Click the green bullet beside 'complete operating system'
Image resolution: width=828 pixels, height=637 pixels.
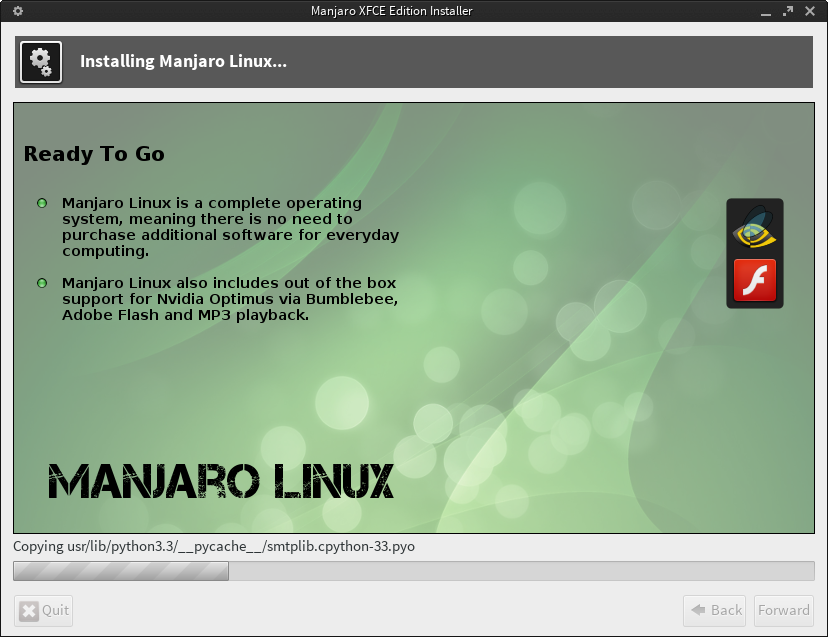click(42, 203)
